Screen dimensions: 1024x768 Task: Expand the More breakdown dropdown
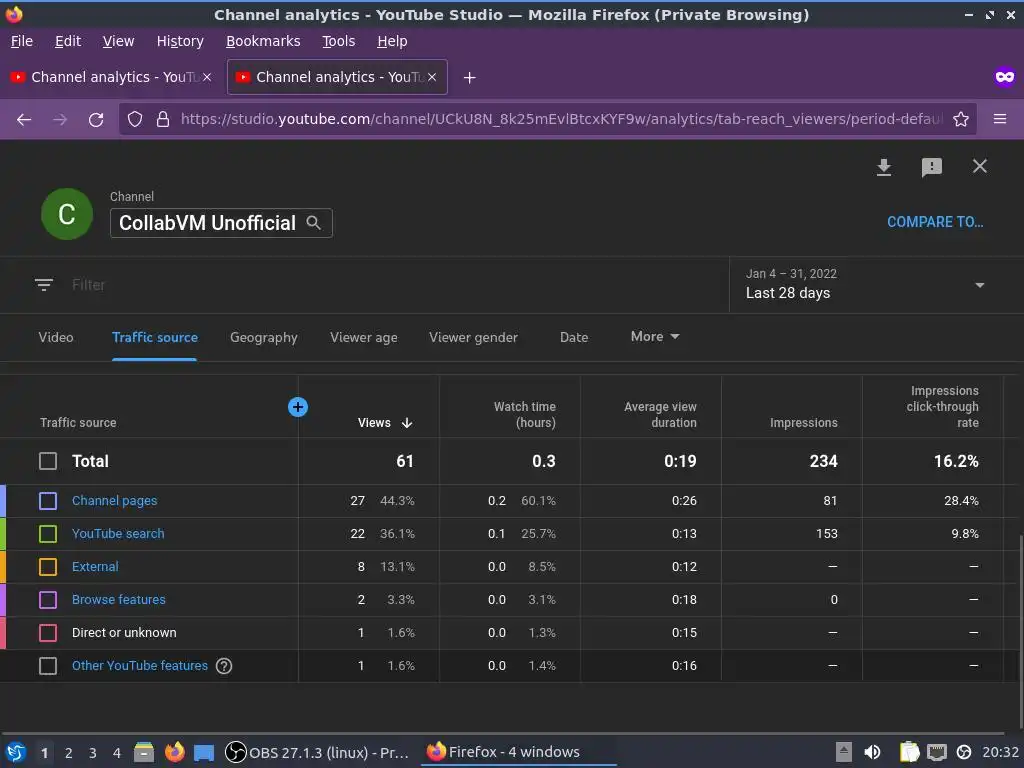[655, 336]
